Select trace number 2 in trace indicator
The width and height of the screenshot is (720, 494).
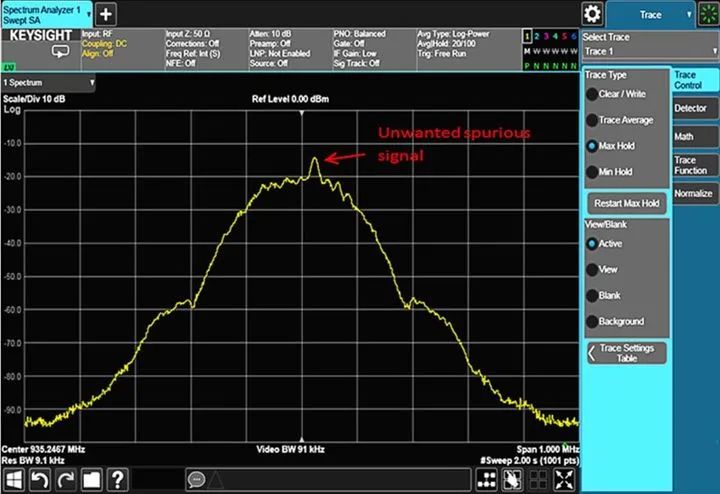[536, 36]
